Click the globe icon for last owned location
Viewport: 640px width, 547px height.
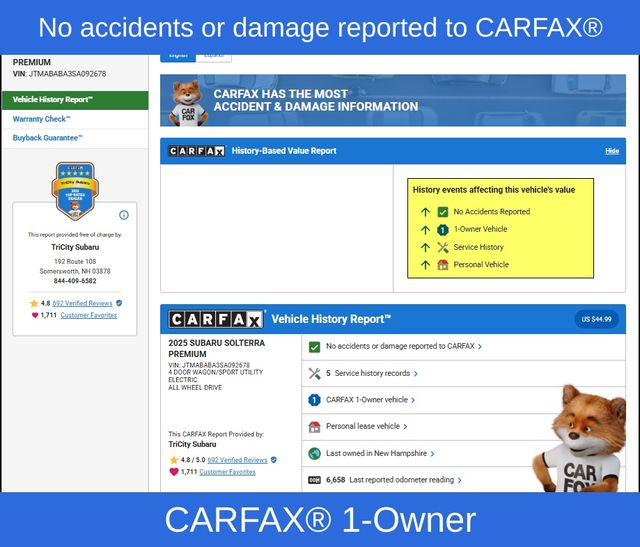[x=314, y=453]
